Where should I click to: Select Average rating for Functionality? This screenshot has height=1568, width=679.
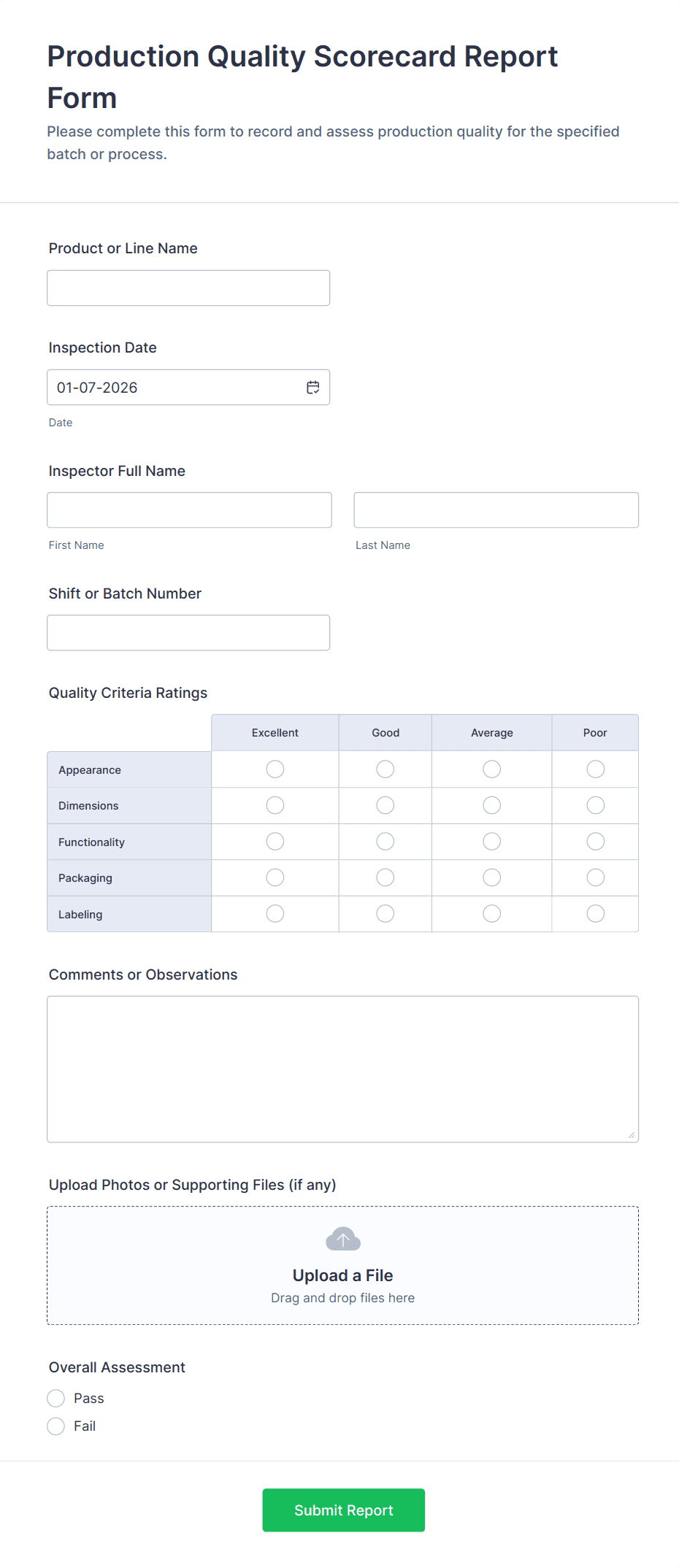491,841
